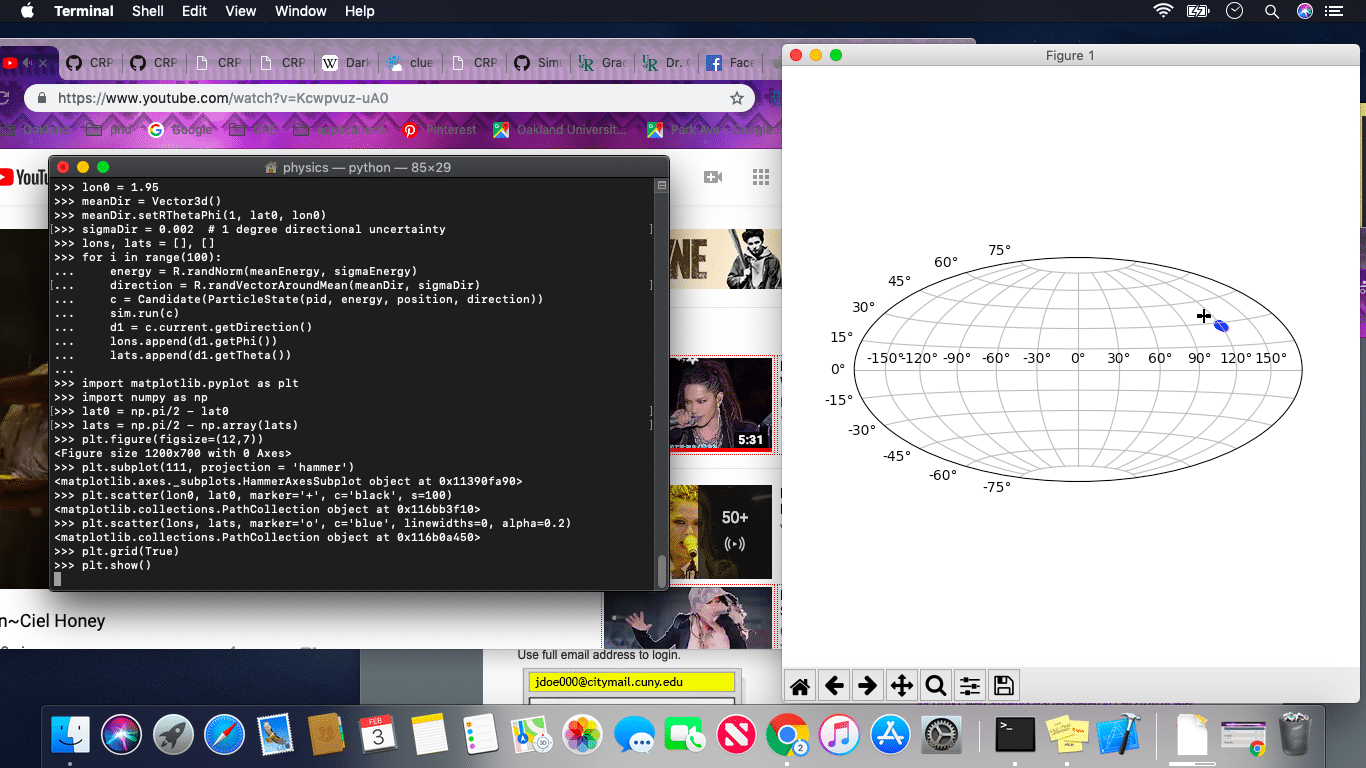Open the Help menu
Image resolution: width=1366 pixels, height=768 pixels.
pos(360,11)
